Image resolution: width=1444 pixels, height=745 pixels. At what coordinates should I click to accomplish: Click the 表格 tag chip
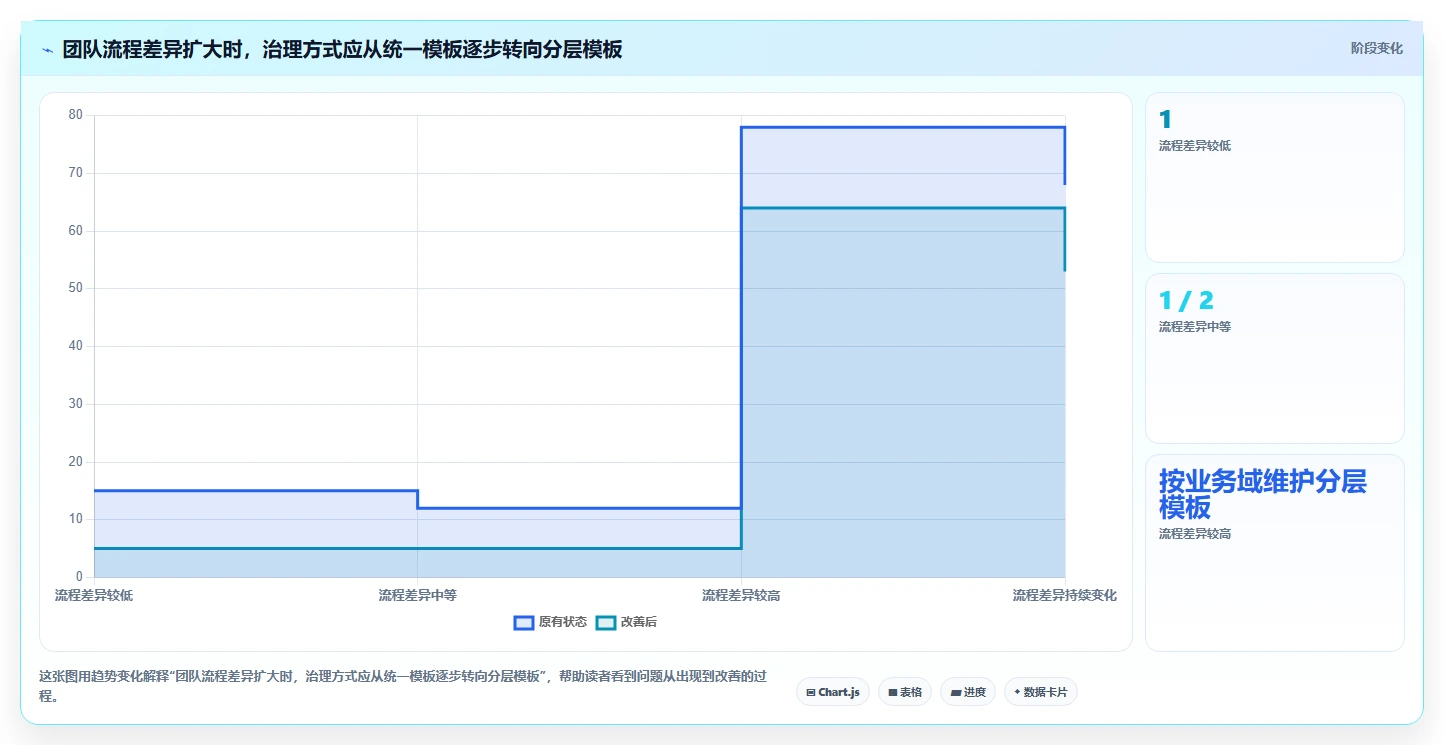(905, 692)
